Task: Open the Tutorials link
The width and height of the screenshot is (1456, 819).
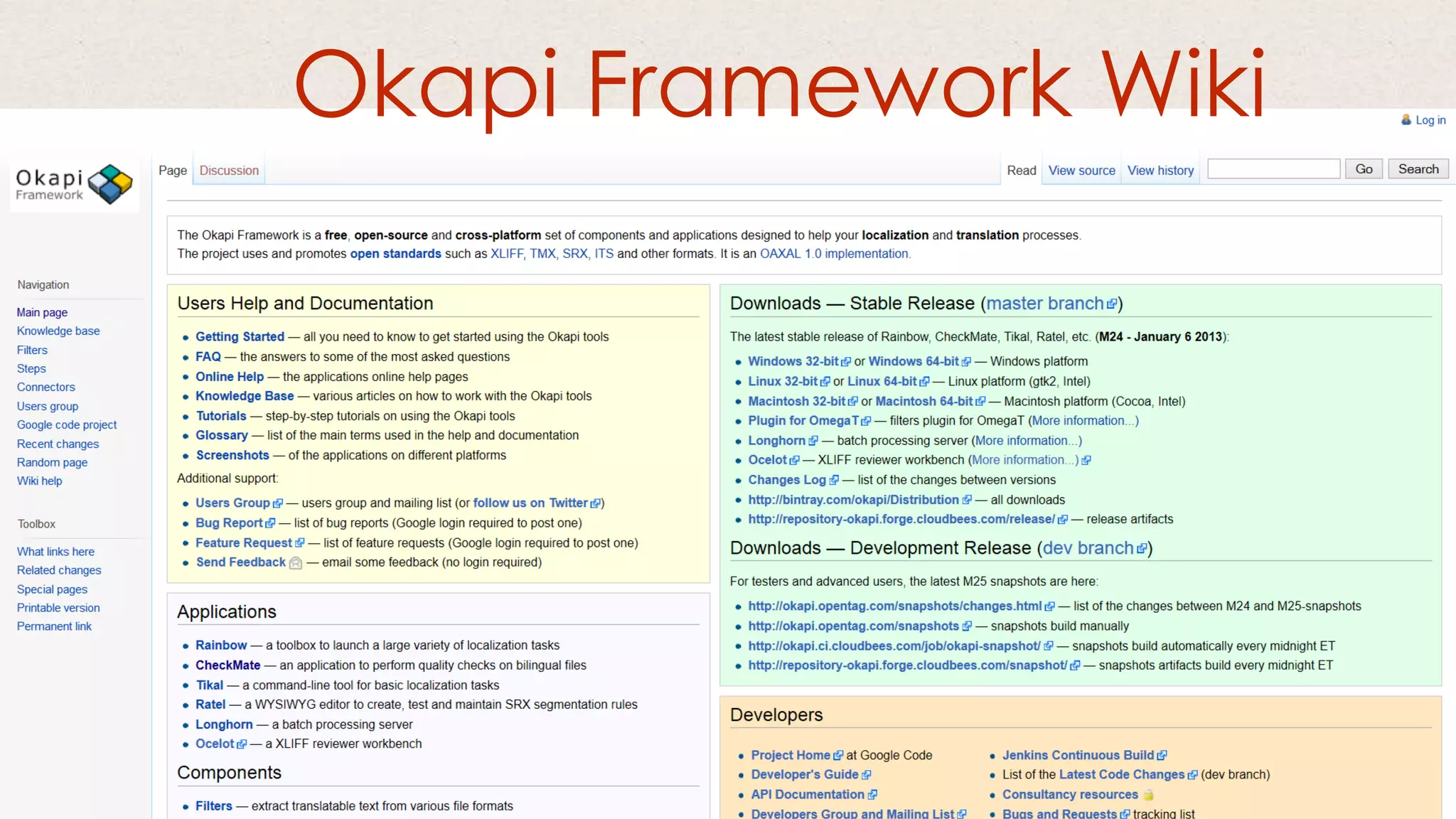Action: 221,416
